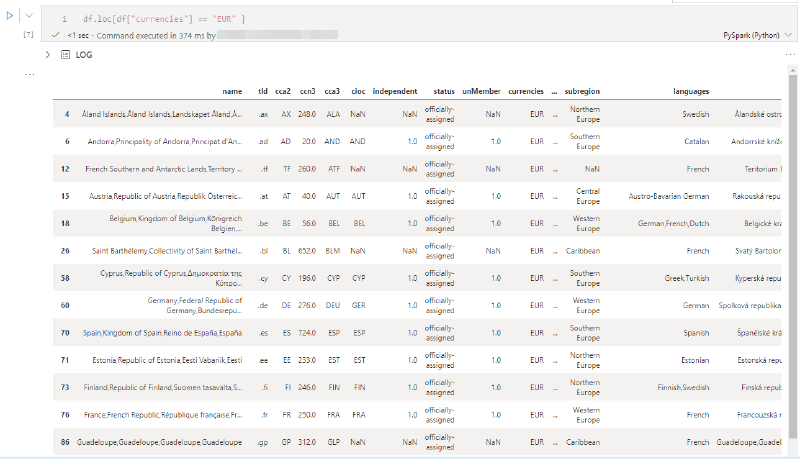This screenshot has height=459, width=800.
Task: Select row index 58 for Cyprus
Action: click(65, 278)
